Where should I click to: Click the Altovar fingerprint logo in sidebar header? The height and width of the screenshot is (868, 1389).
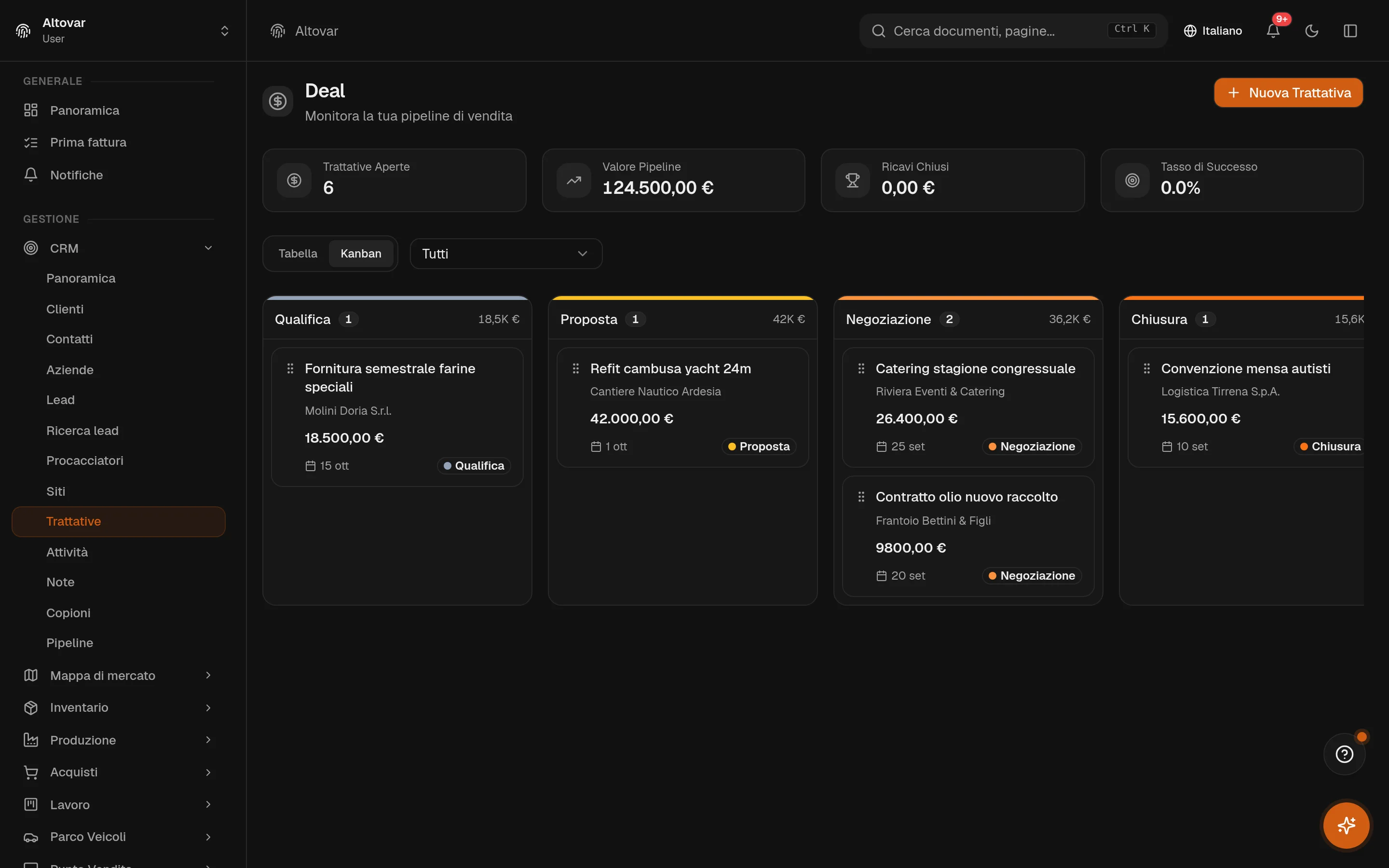(23, 30)
